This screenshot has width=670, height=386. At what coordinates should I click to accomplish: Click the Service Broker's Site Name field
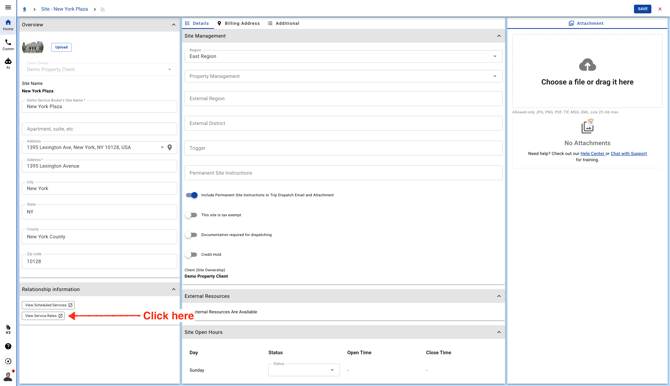tap(99, 106)
